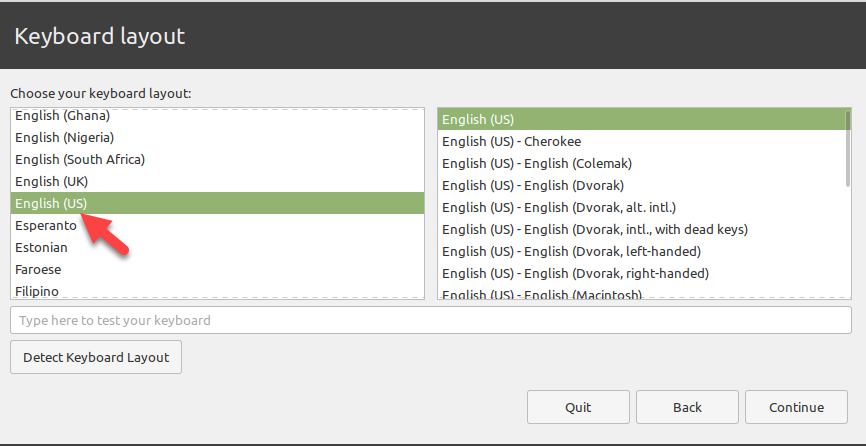This screenshot has height=446, width=866.
Task: Choose English (US) - Cherokee variant
Action: (511, 141)
